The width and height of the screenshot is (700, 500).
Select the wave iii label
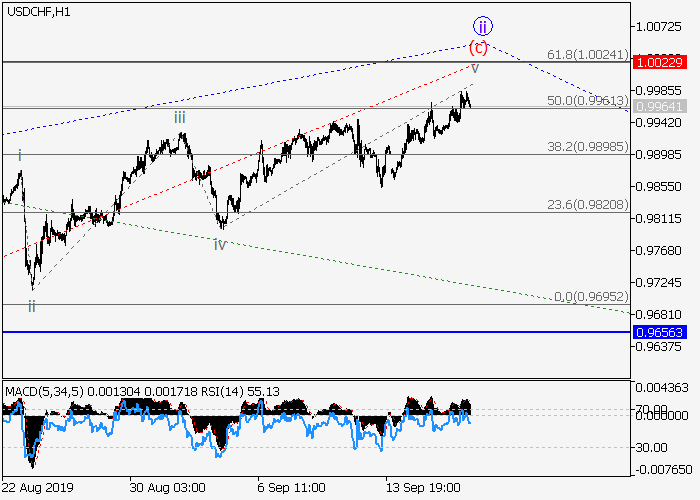(179, 117)
